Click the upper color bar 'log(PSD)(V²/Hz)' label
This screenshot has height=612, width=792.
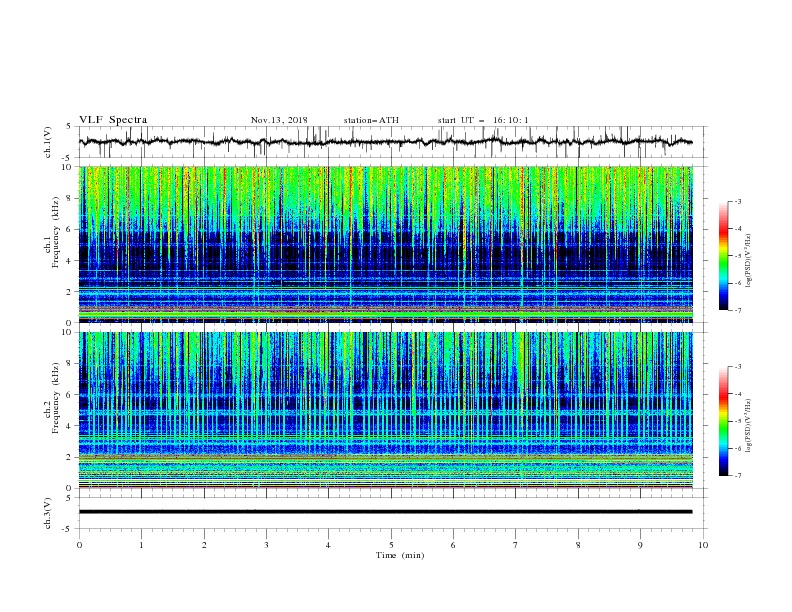tap(750, 261)
